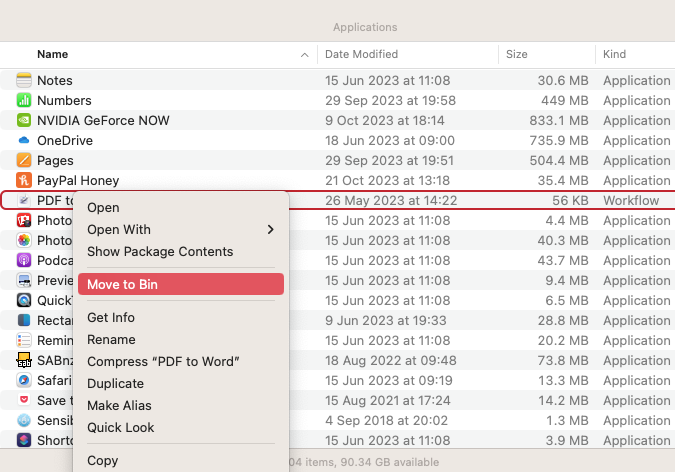675x472 pixels.
Task: Click the Rectangle app icon
Action: click(x=24, y=320)
